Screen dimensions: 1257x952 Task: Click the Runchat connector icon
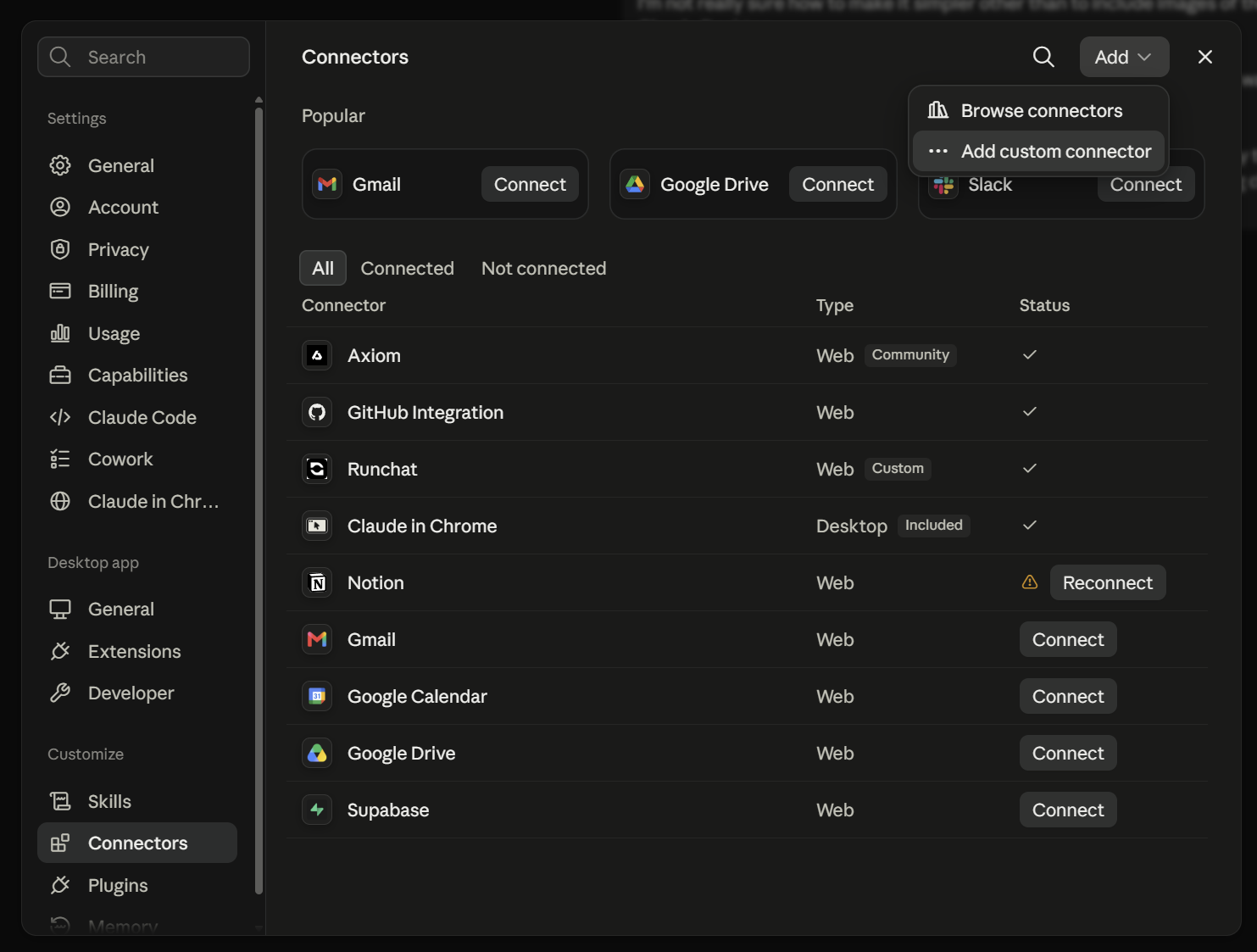click(317, 469)
